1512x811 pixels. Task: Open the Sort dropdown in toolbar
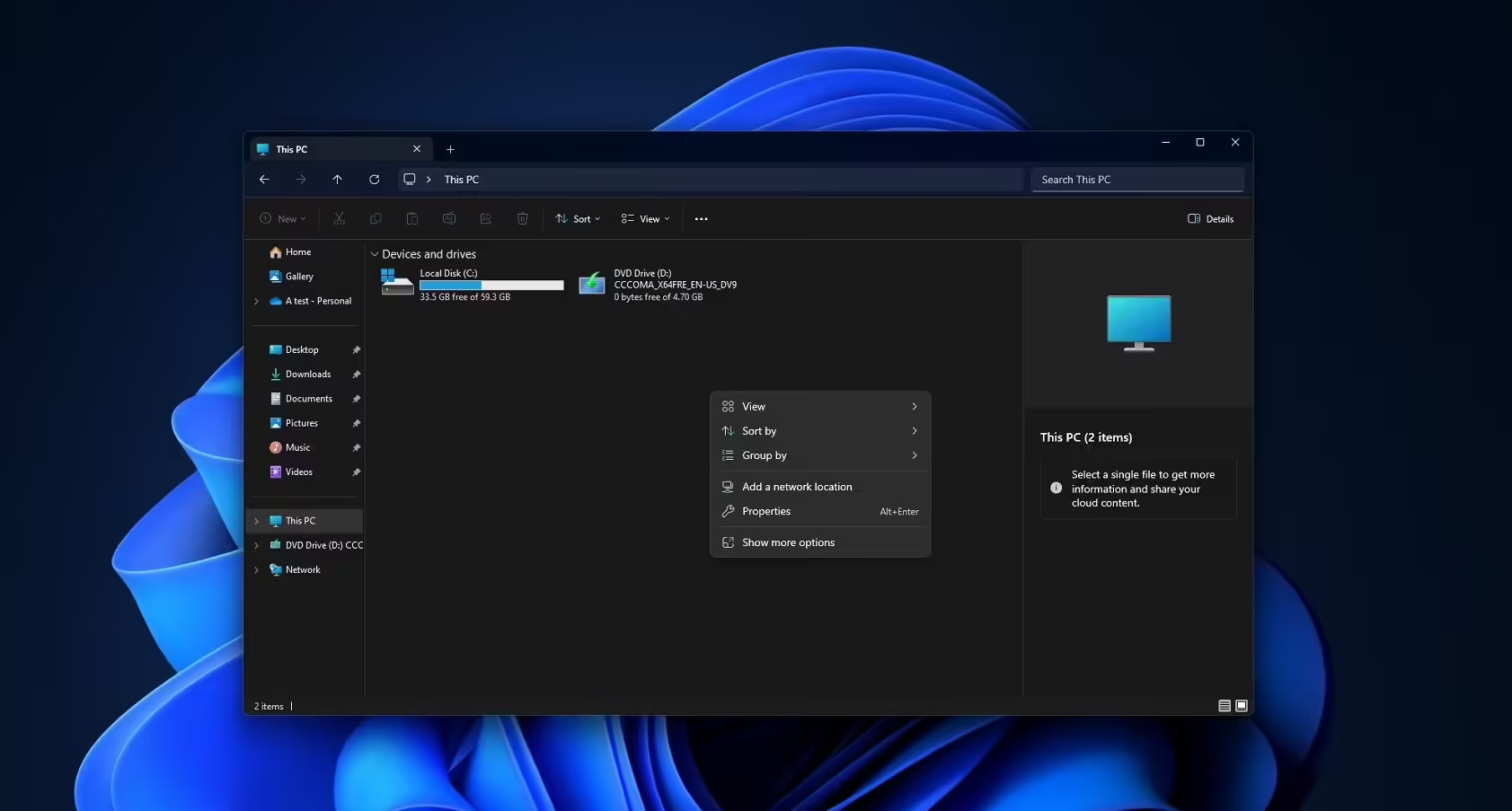pos(578,219)
